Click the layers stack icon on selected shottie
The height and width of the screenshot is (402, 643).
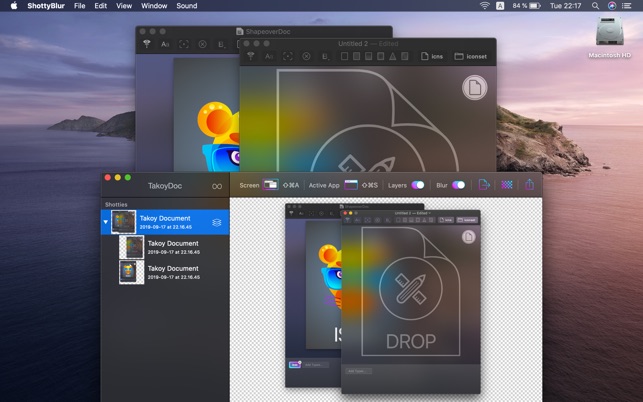[x=217, y=221]
